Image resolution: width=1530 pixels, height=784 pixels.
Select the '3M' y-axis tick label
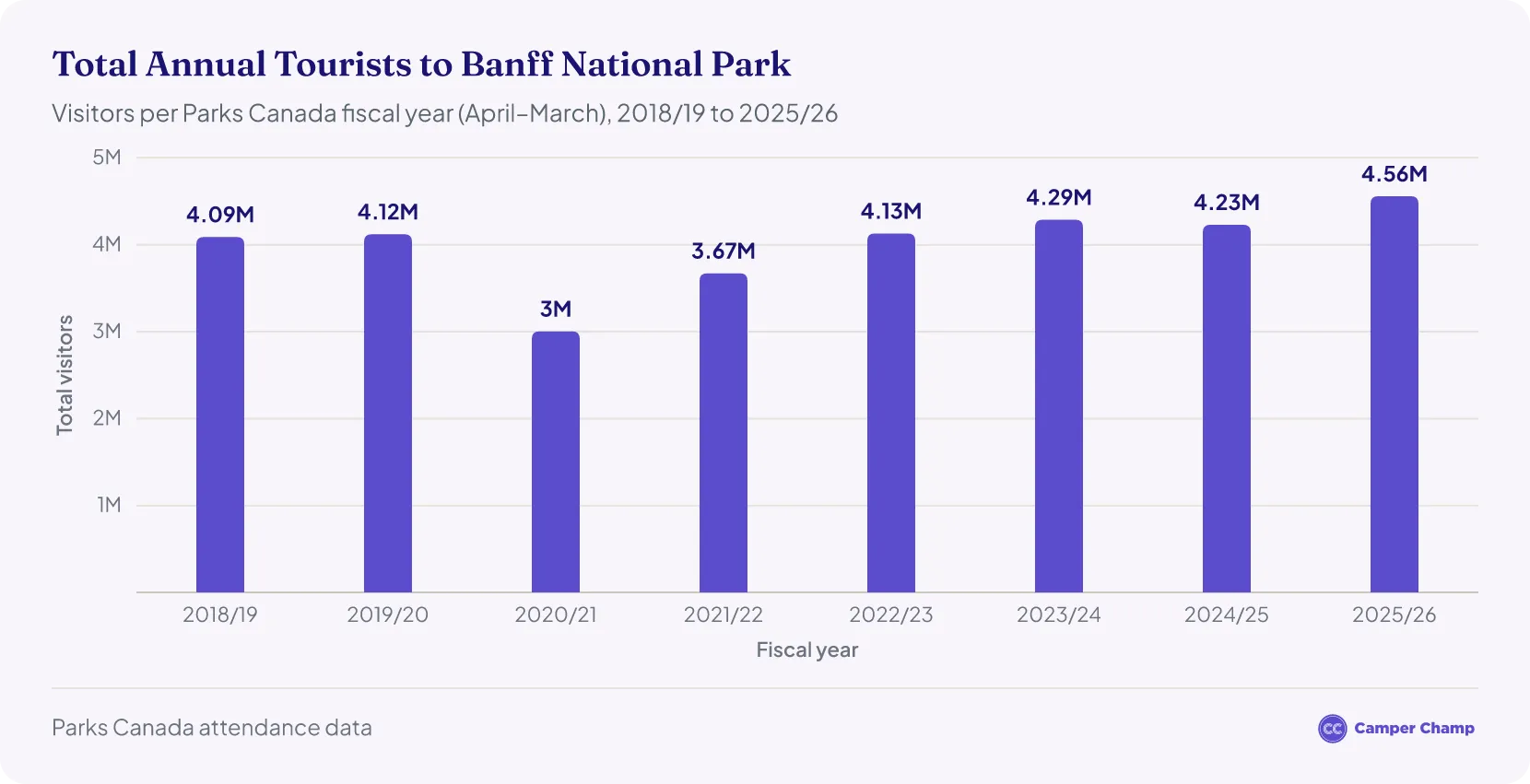pos(107,331)
